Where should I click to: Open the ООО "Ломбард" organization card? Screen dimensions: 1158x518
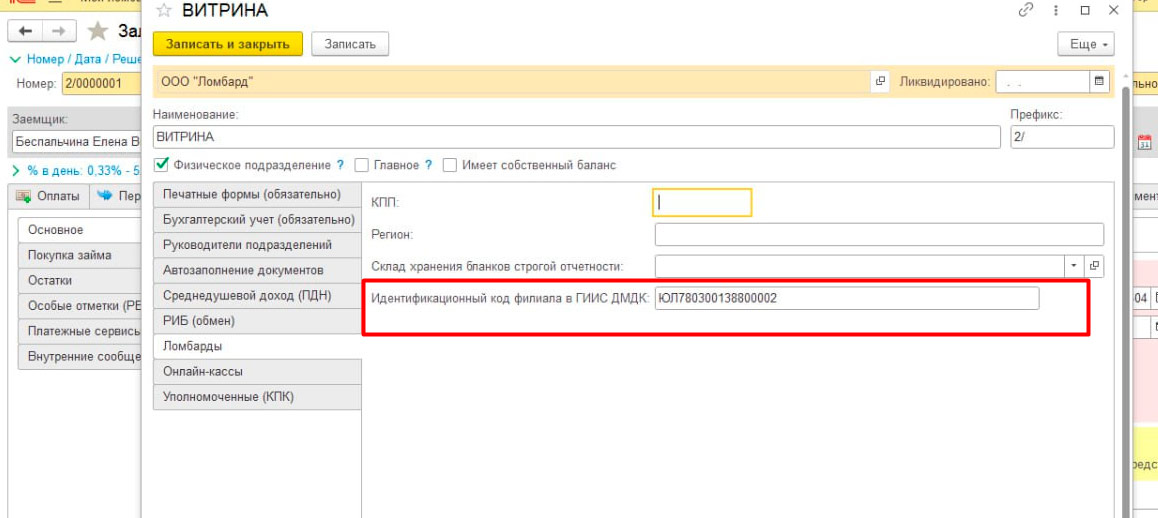[x=880, y=81]
